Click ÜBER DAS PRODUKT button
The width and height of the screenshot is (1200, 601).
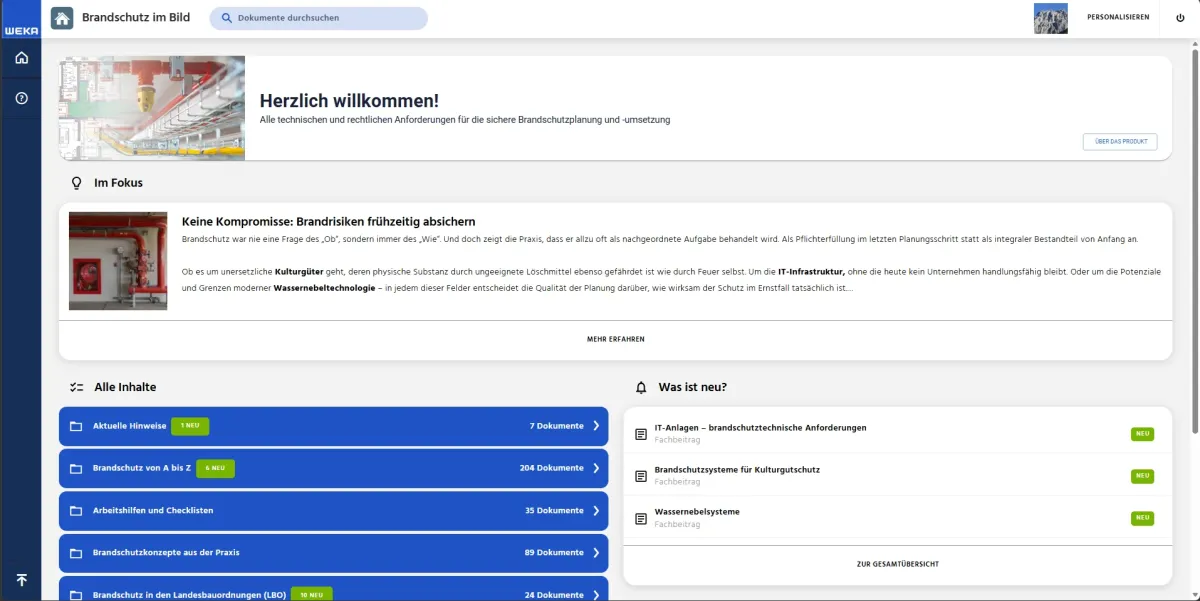click(x=1120, y=142)
